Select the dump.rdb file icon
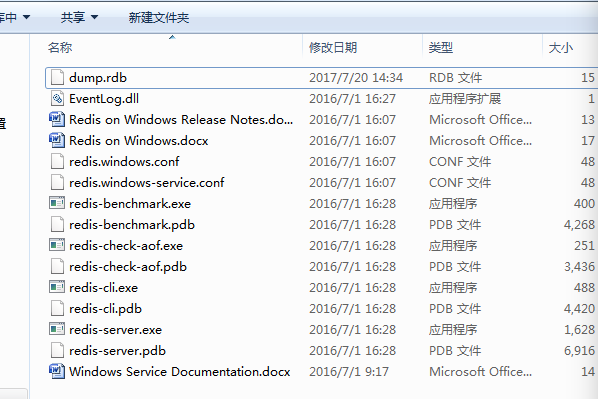Screen dimensions: 598x399 pyautogui.click(x=57, y=77)
